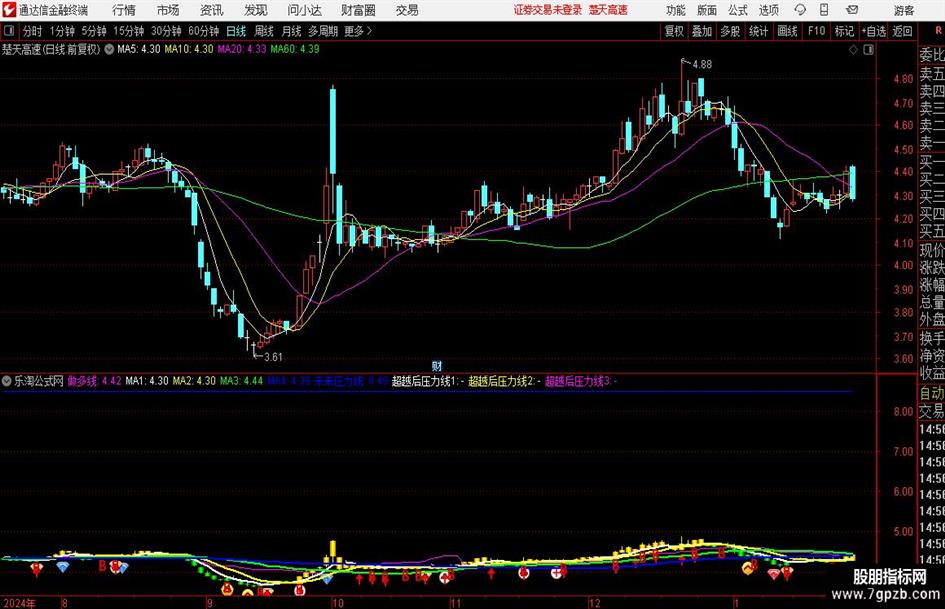
Task: Click the 画线 drawing button
Action: tap(788, 31)
